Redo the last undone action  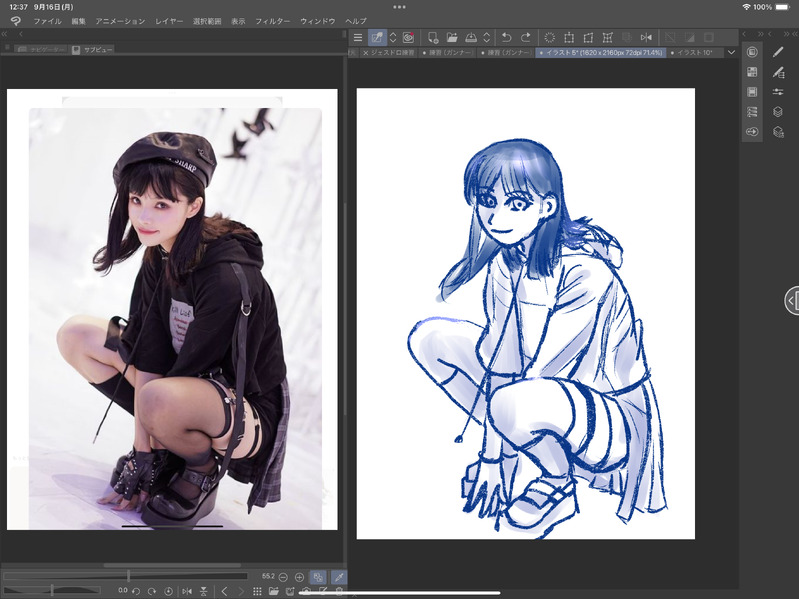(x=525, y=38)
